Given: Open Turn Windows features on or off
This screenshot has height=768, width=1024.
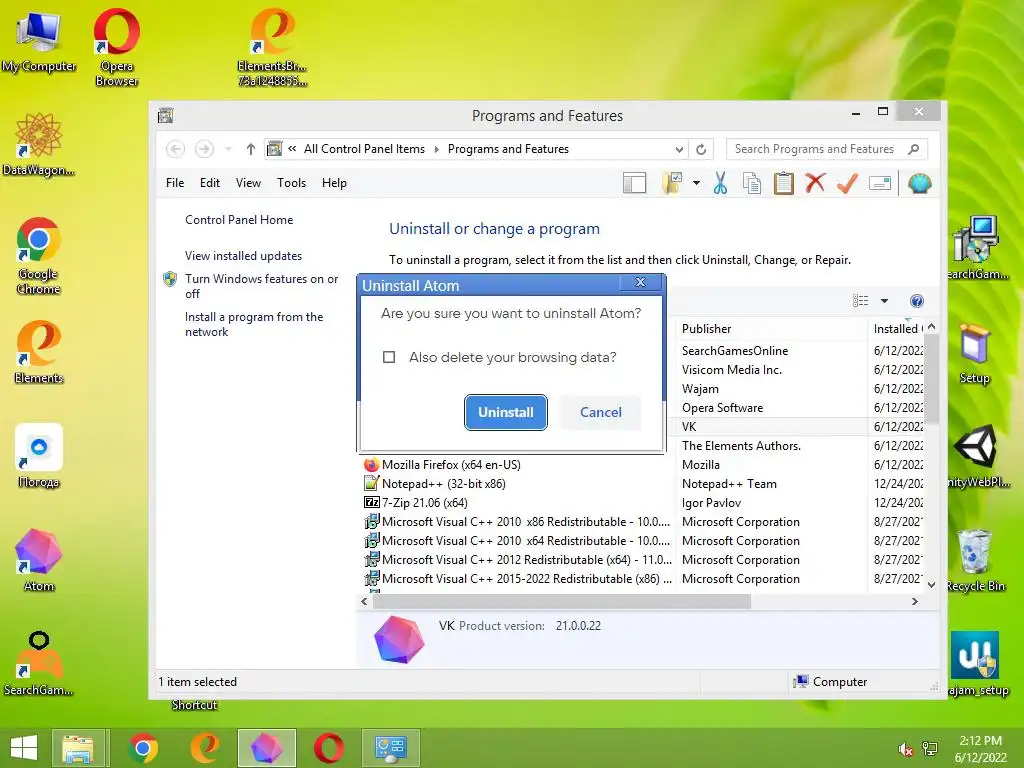Looking at the screenshot, I should coord(261,286).
